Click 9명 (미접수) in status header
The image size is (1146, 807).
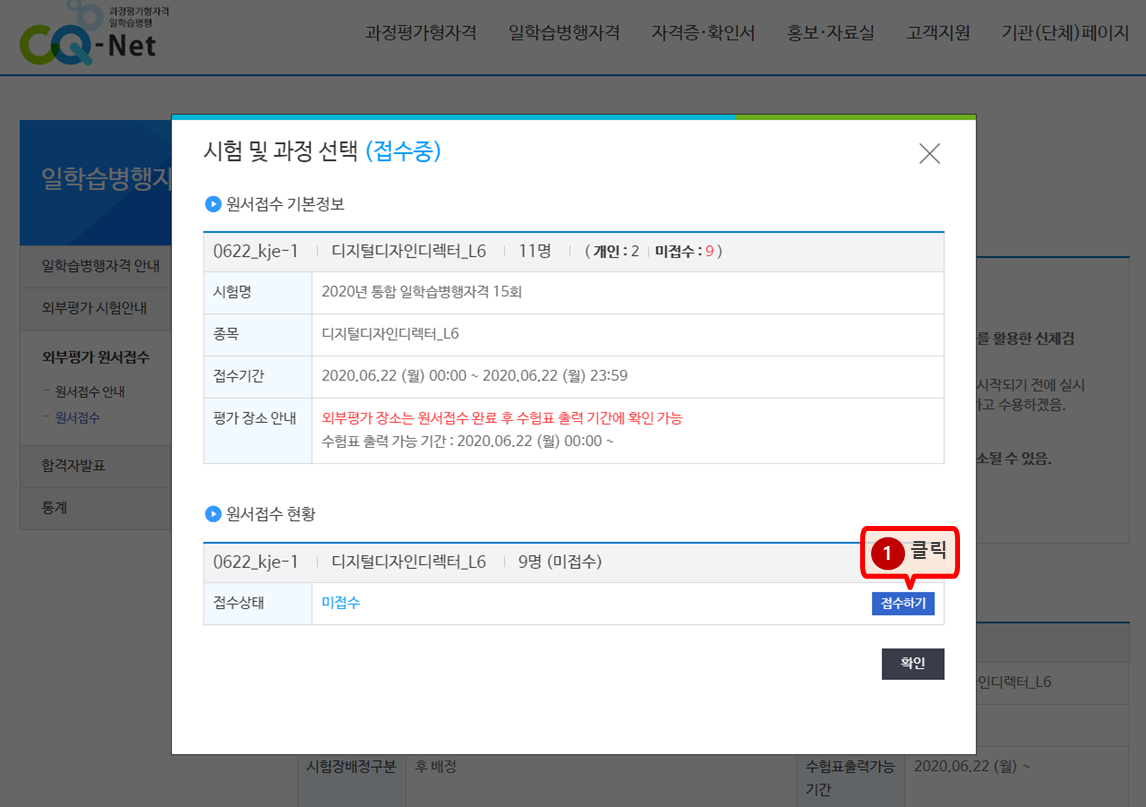pos(560,561)
